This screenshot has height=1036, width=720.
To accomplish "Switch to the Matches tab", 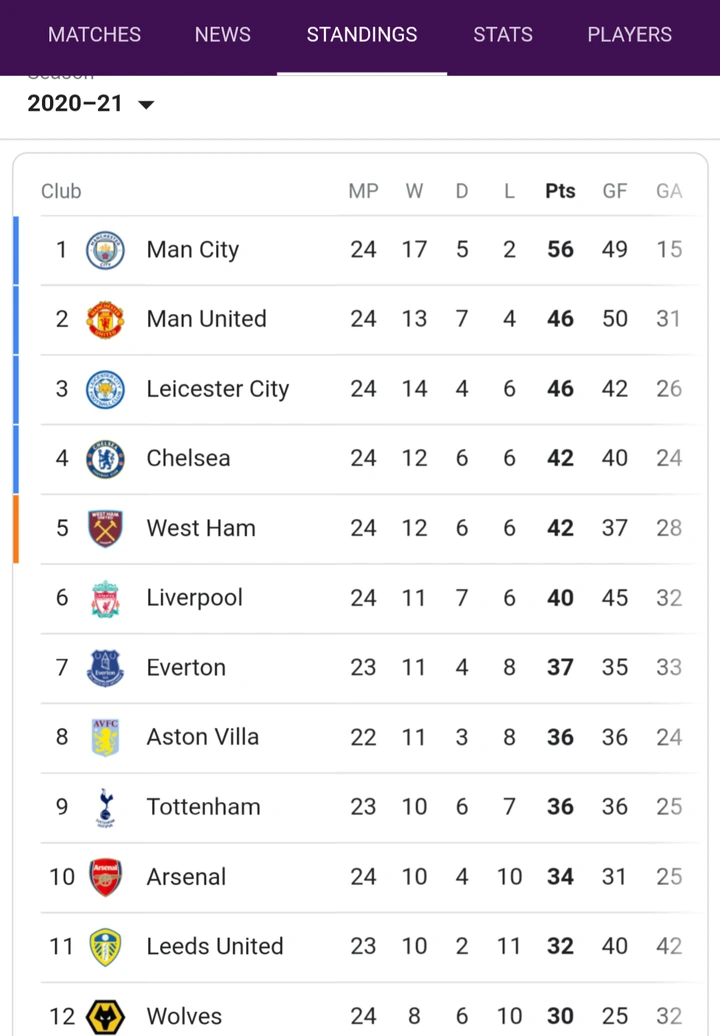I will click(x=94, y=34).
